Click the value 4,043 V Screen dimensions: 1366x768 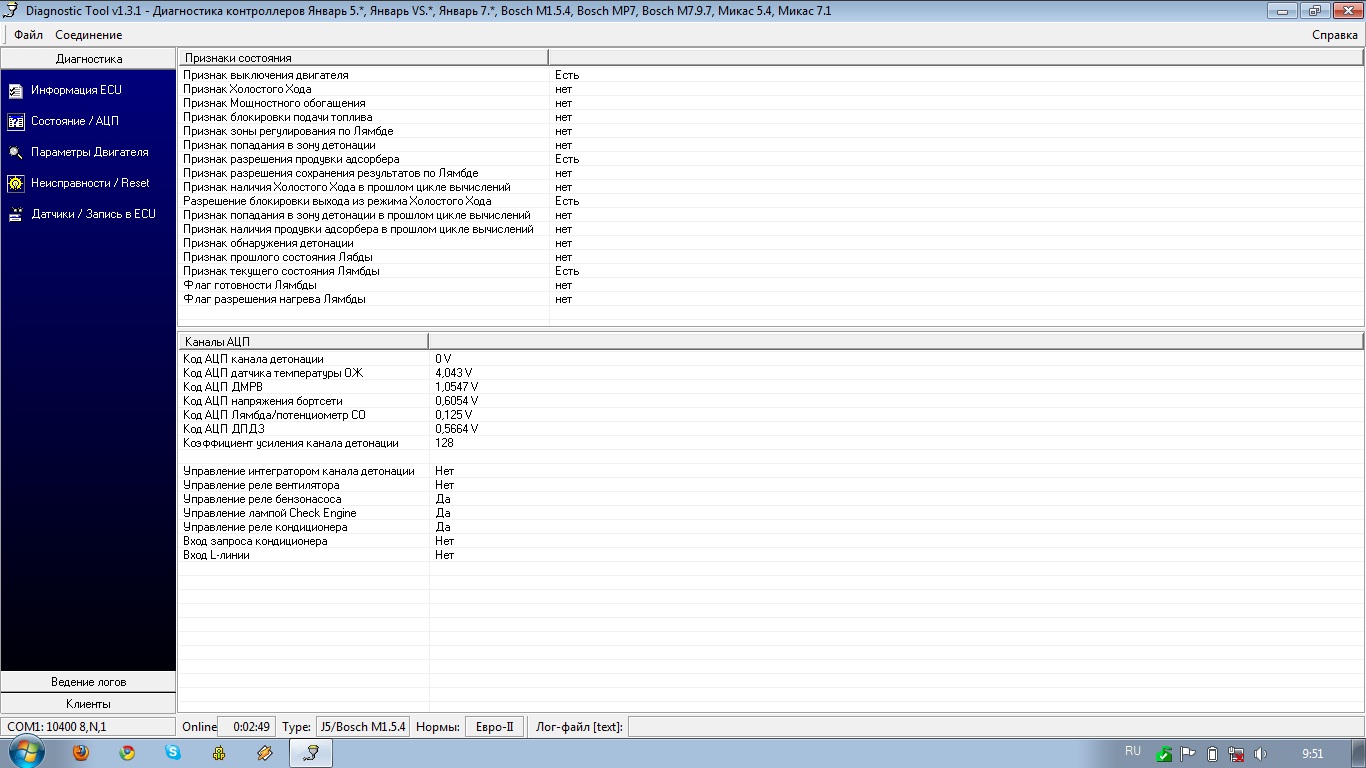click(x=454, y=373)
